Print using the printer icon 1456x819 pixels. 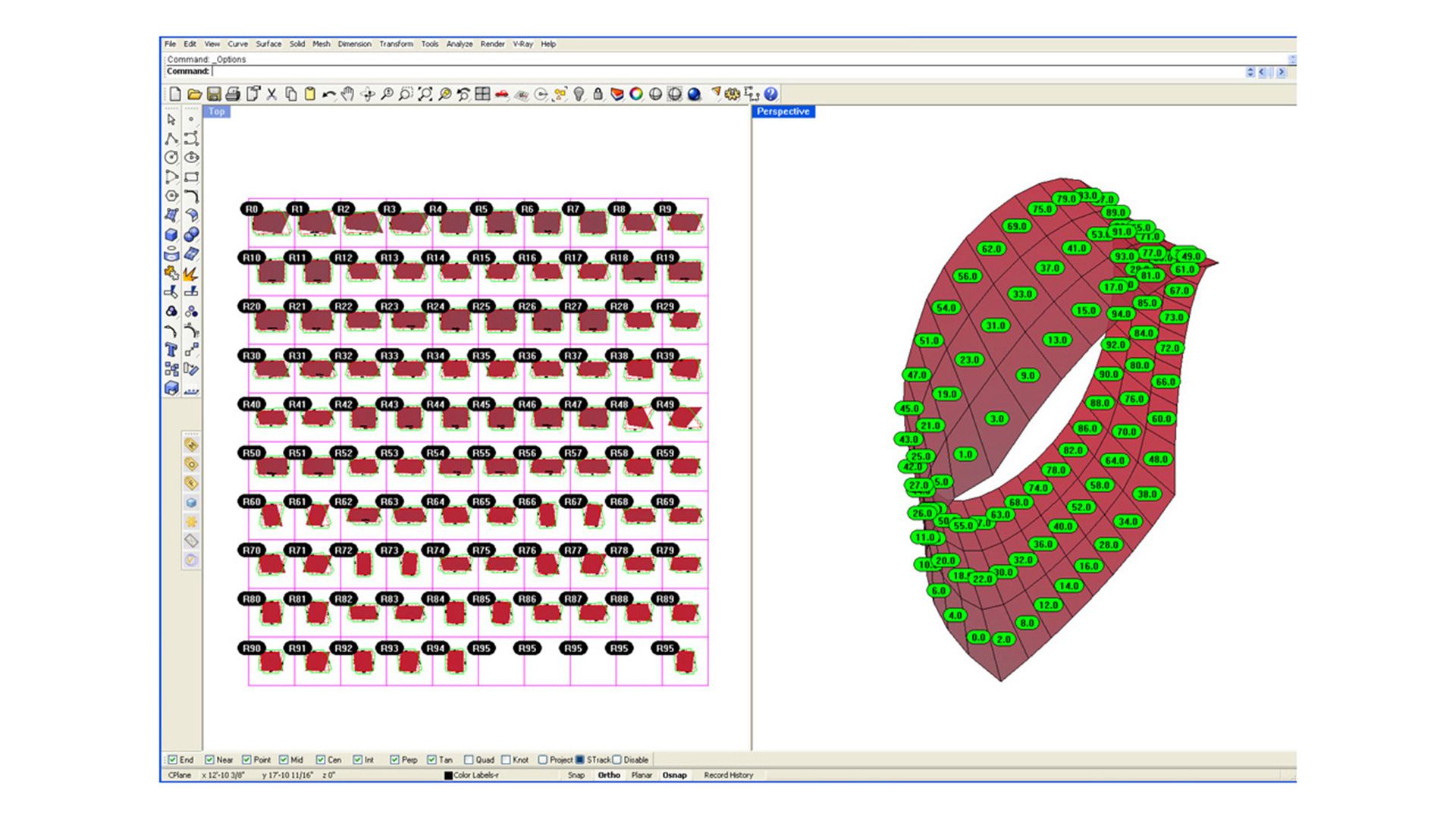233,94
